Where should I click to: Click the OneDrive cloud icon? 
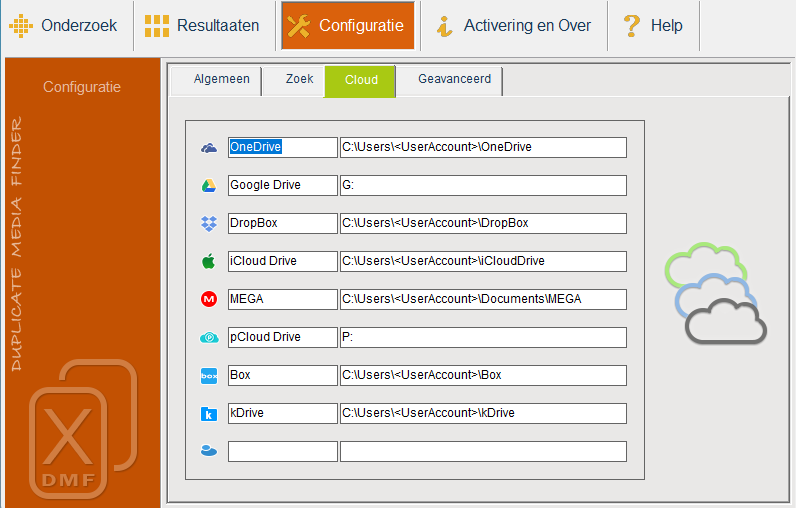[209, 148]
